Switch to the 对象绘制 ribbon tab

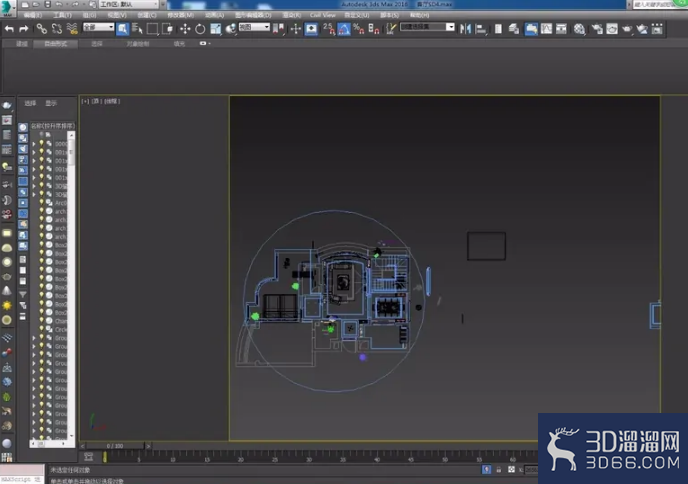click(x=138, y=44)
